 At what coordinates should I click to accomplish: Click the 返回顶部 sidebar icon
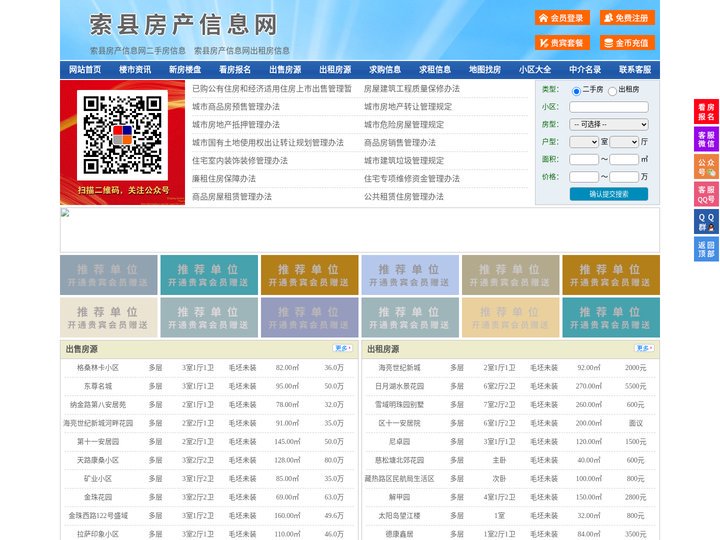point(706,249)
